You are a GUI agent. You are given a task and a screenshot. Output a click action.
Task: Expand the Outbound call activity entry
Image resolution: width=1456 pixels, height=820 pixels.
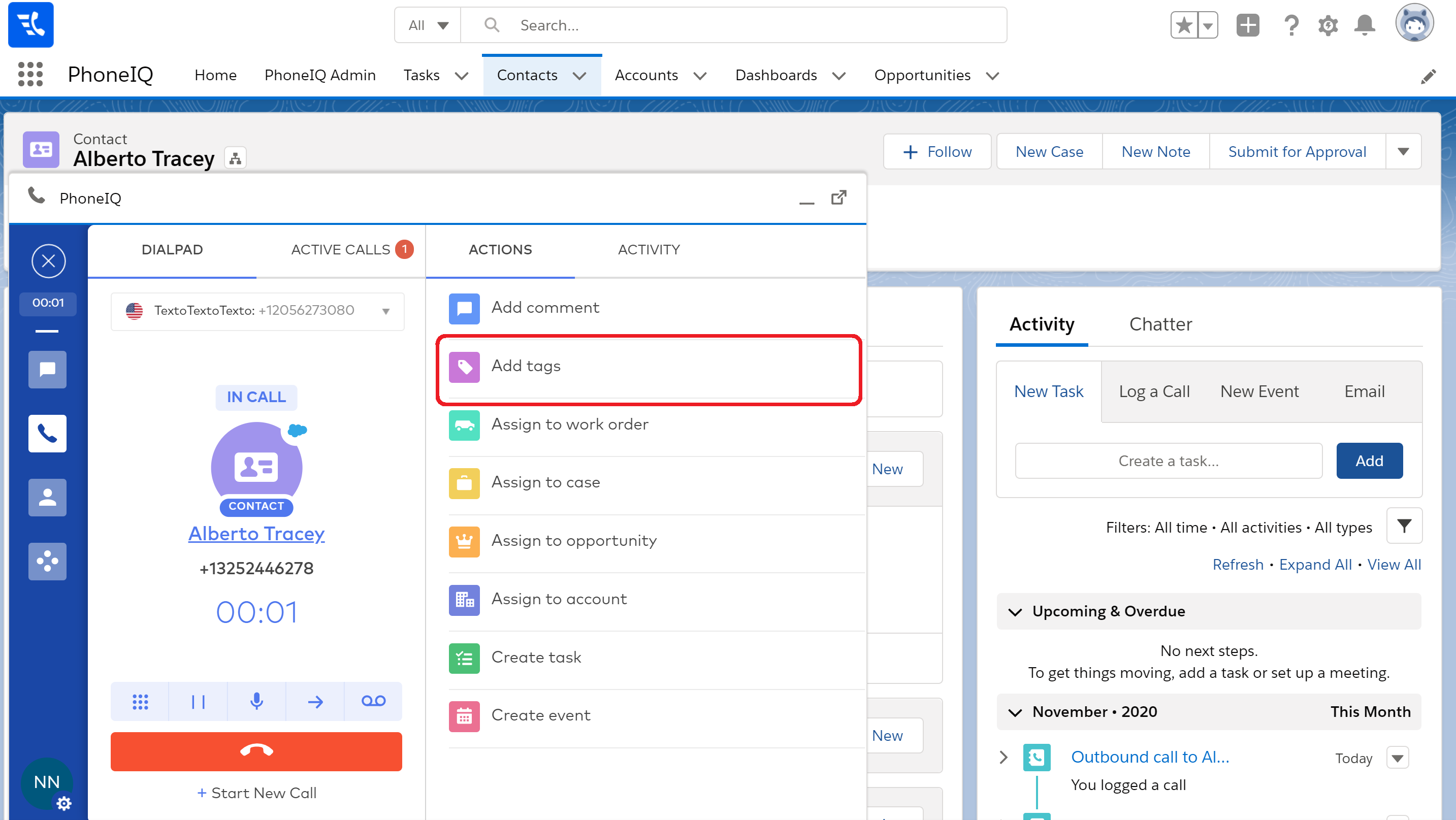point(1004,757)
